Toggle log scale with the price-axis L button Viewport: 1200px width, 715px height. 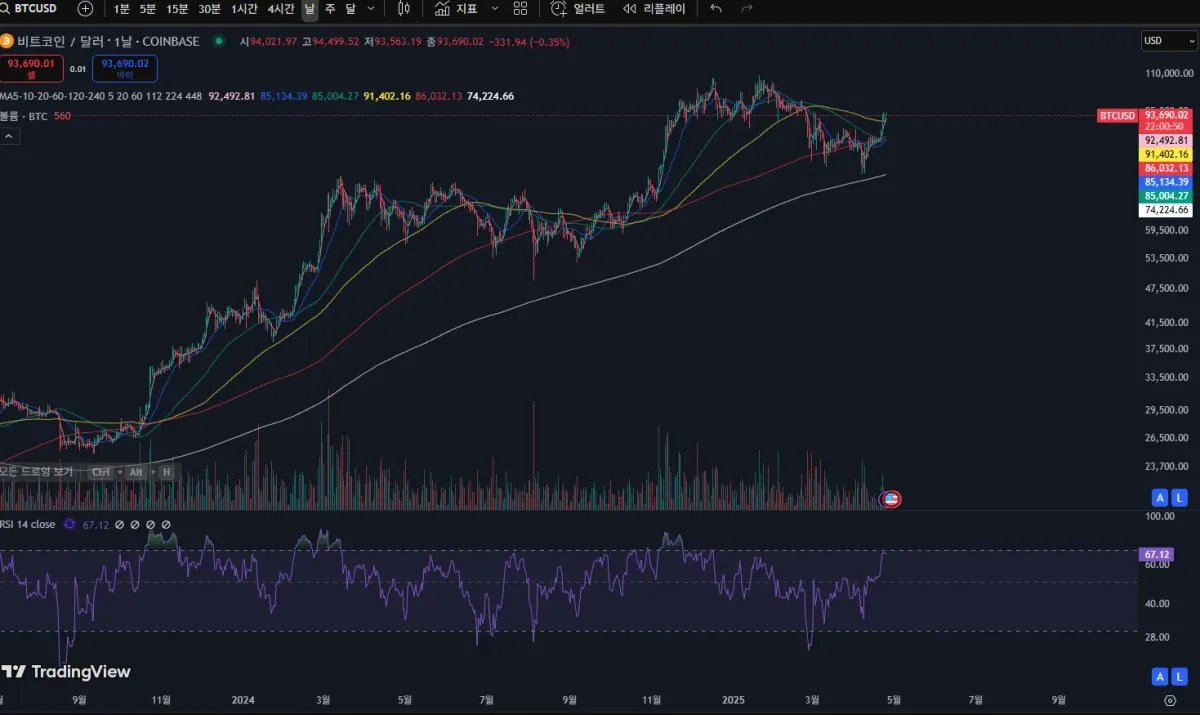click(1180, 497)
